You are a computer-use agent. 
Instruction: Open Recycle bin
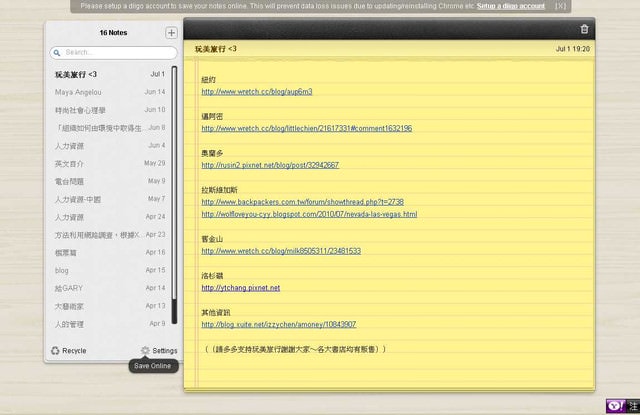[x=69, y=351]
